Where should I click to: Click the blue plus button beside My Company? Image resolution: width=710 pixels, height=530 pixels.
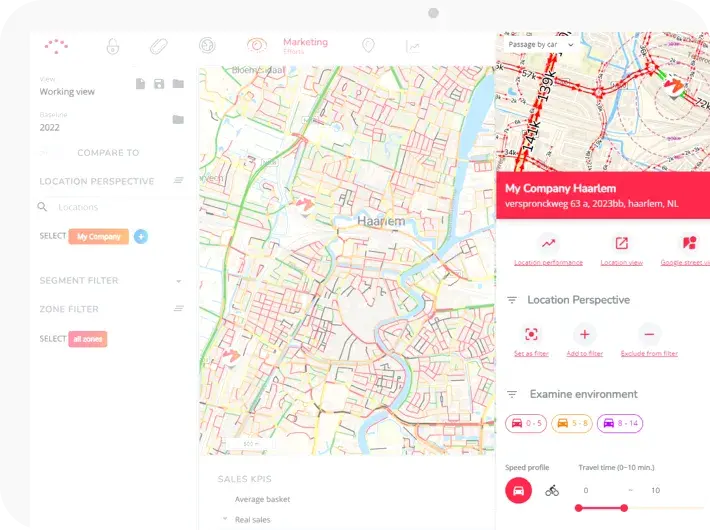(141, 237)
